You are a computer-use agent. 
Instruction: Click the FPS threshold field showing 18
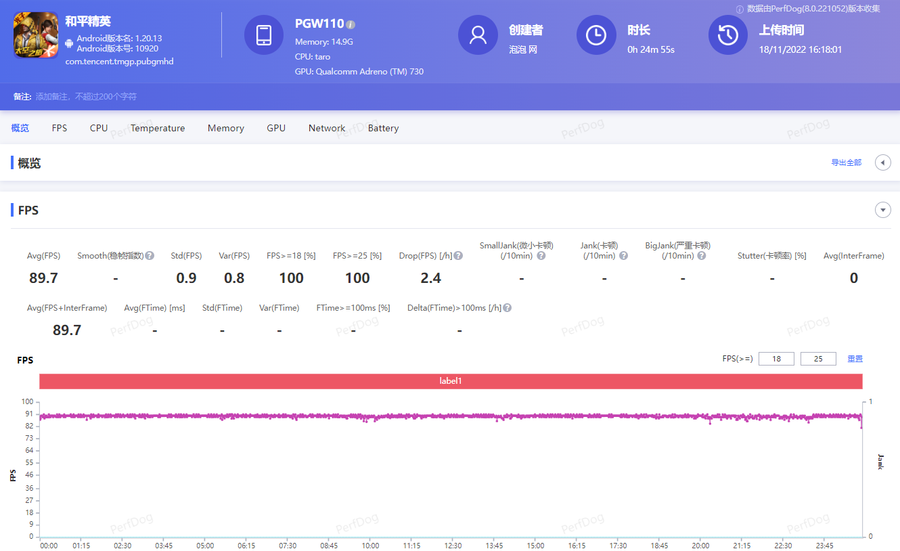click(776, 358)
